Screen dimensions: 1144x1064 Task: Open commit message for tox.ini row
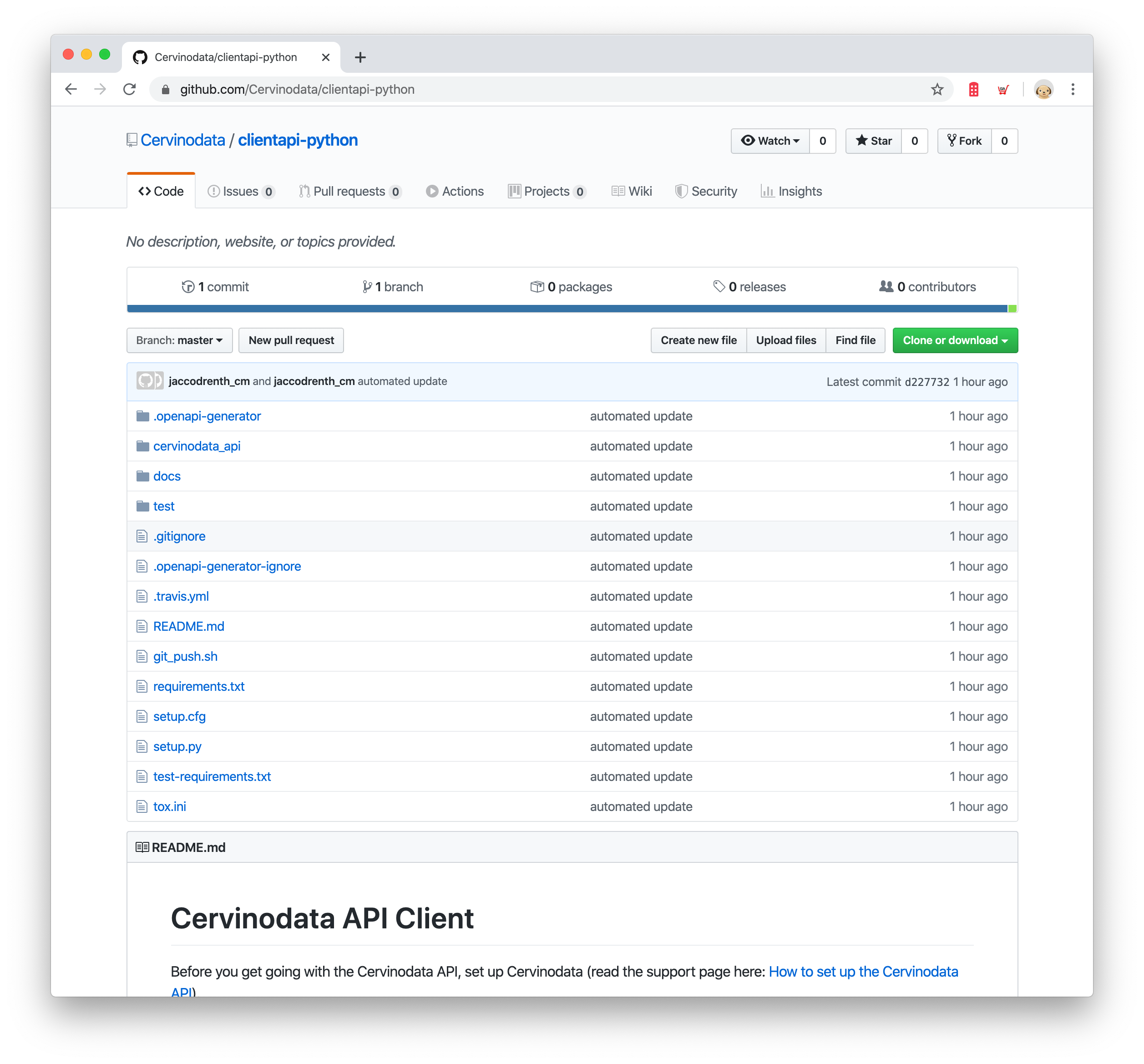coord(641,806)
